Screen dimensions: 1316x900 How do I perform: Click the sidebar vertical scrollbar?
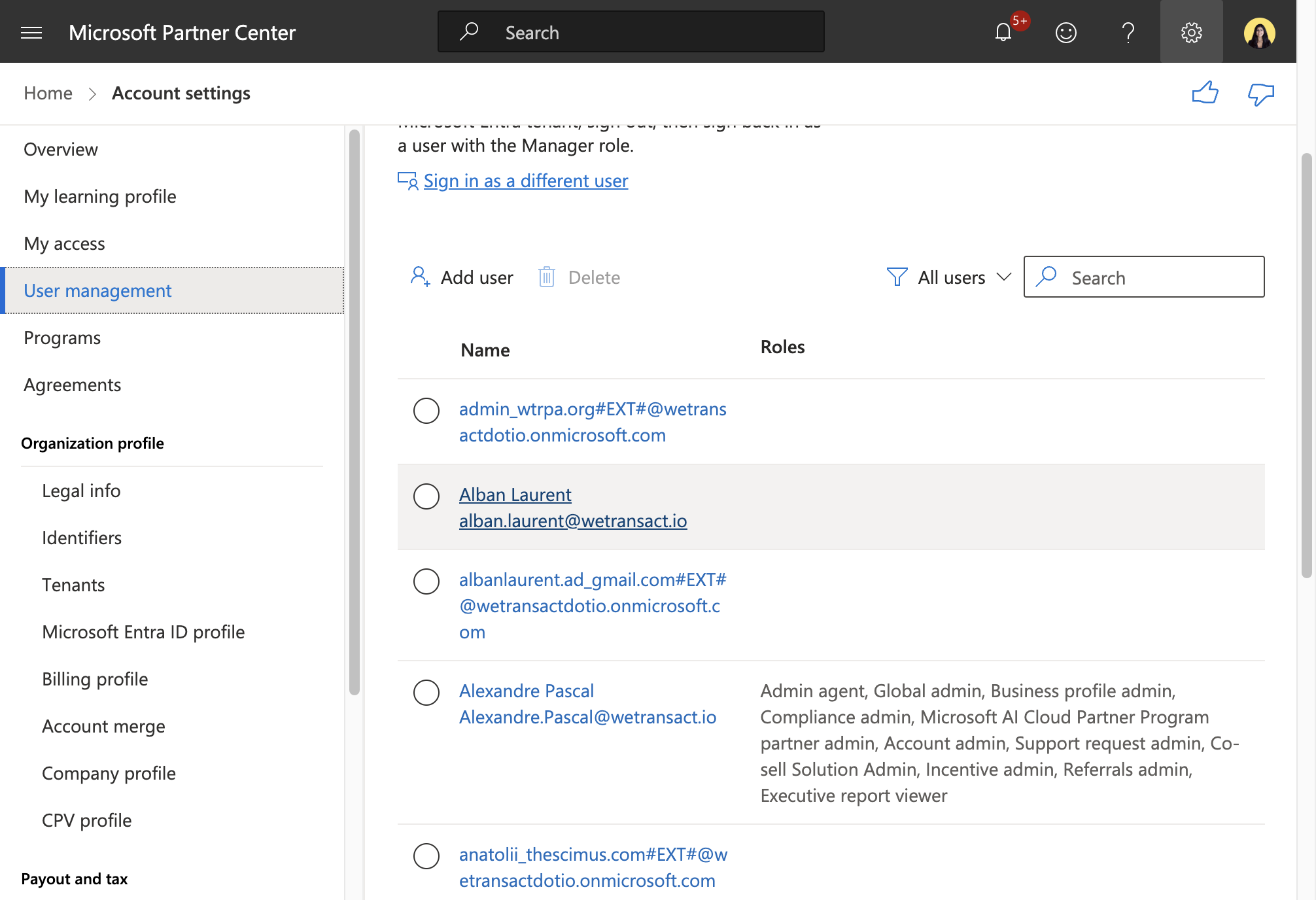click(x=355, y=412)
